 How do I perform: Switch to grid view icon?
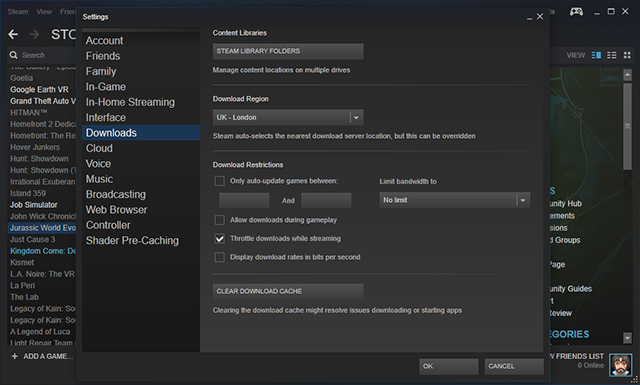[627, 55]
